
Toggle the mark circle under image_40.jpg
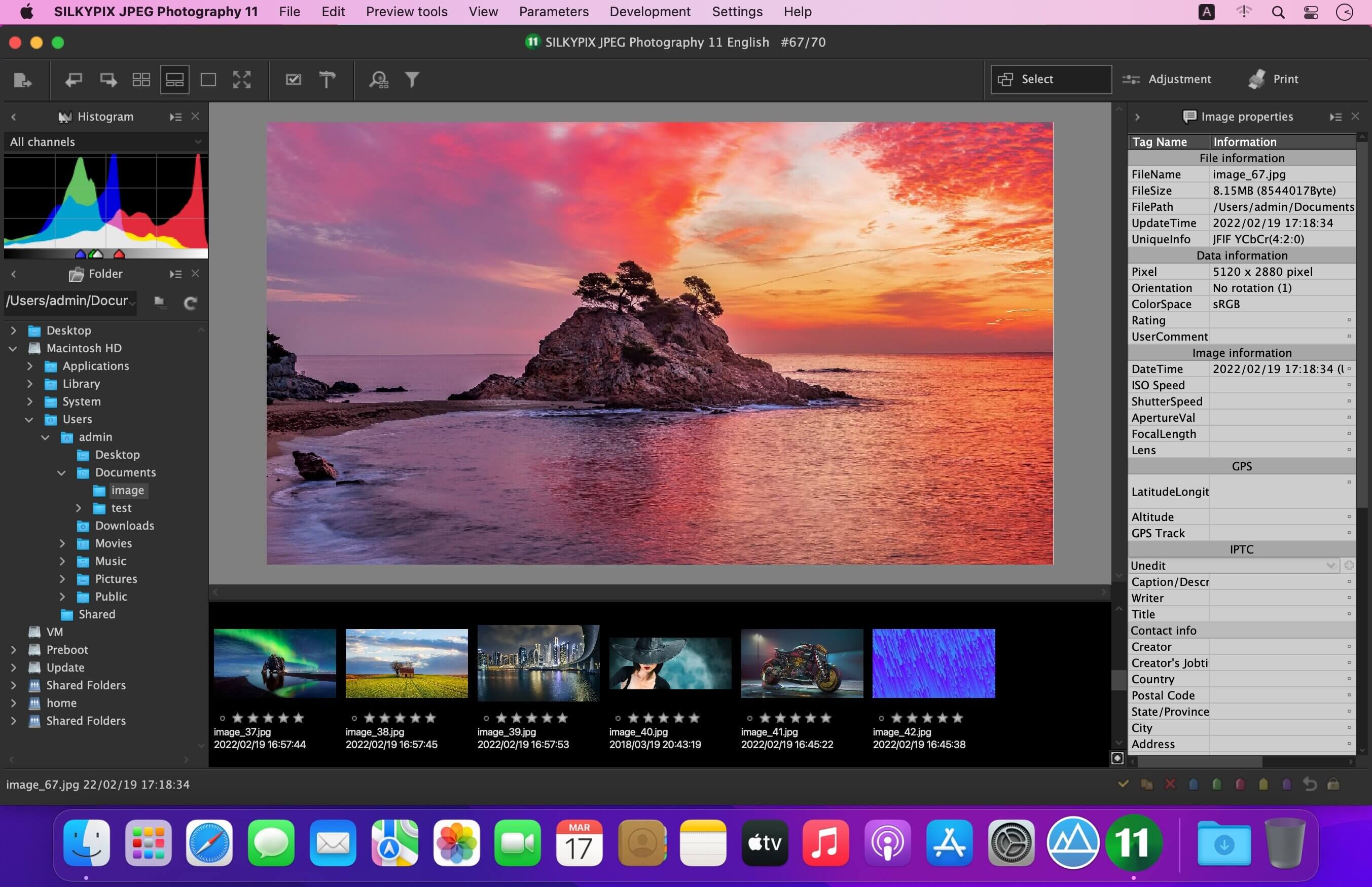point(618,718)
